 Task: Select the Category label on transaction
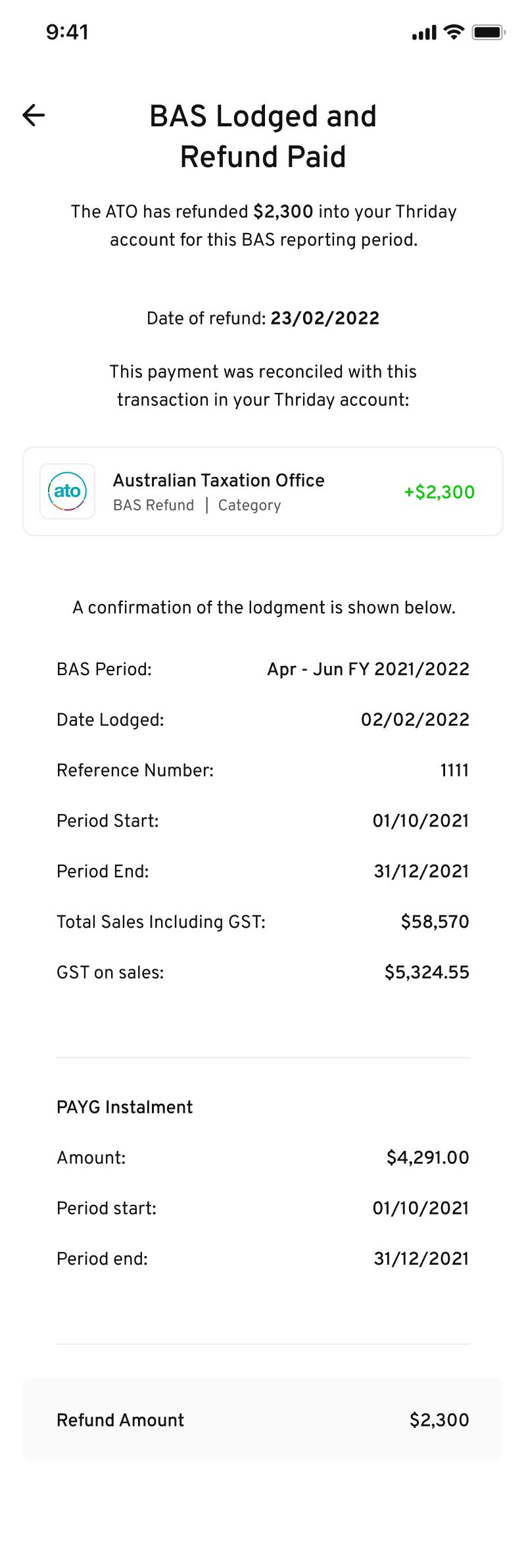[x=249, y=505]
